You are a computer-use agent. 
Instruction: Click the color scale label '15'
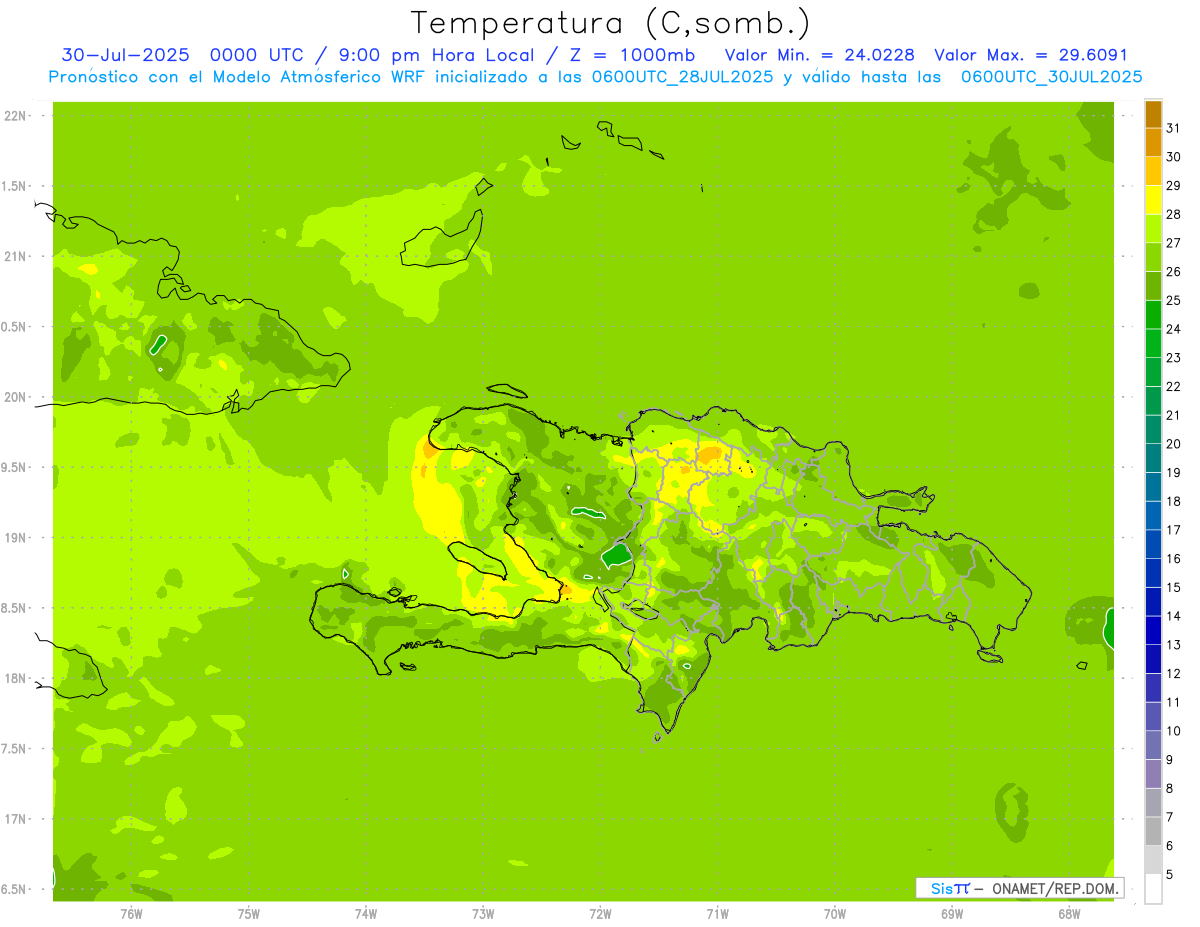1173,587
